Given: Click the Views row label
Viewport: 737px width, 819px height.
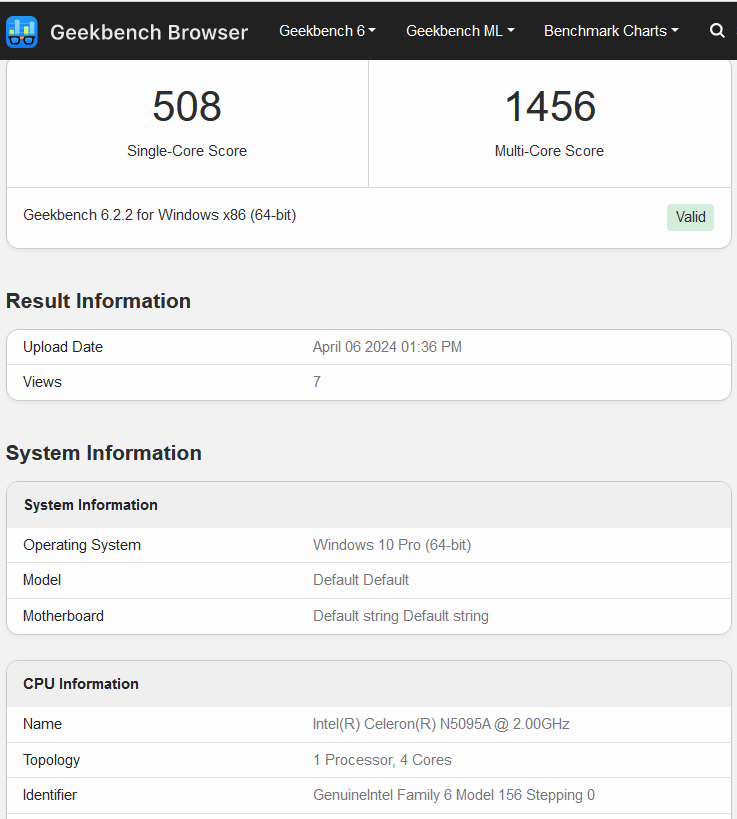Looking at the screenshot, I should pos(42,382).
